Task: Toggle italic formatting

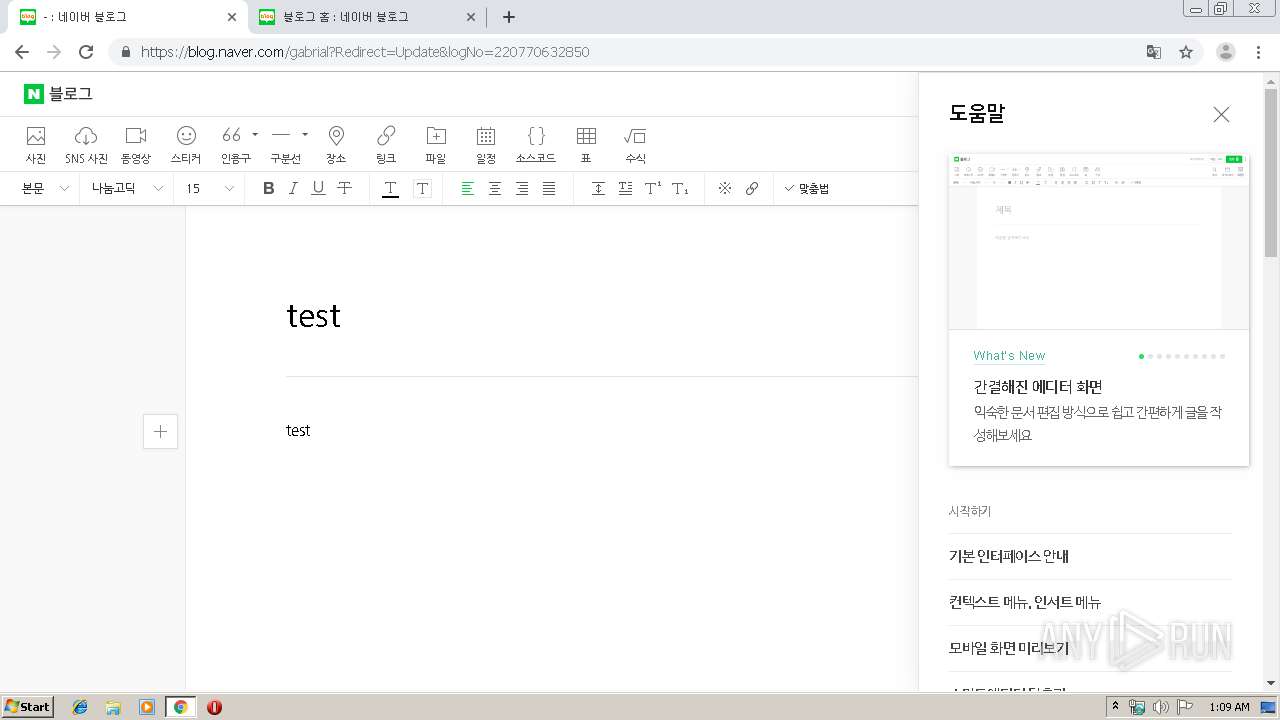Action: [x=293, y=188]
